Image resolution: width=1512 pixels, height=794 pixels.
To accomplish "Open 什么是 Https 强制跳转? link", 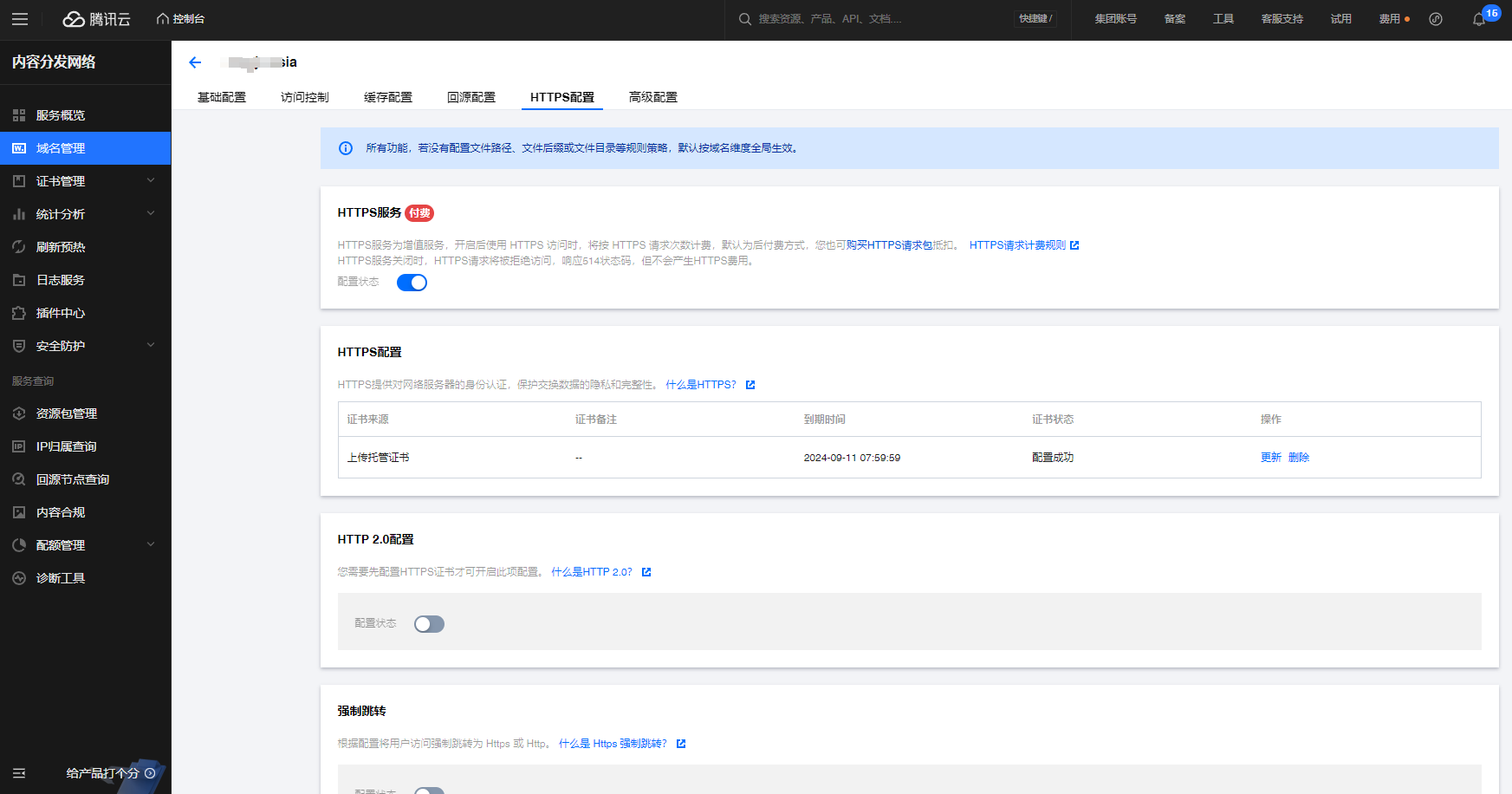I will (613, 744).
